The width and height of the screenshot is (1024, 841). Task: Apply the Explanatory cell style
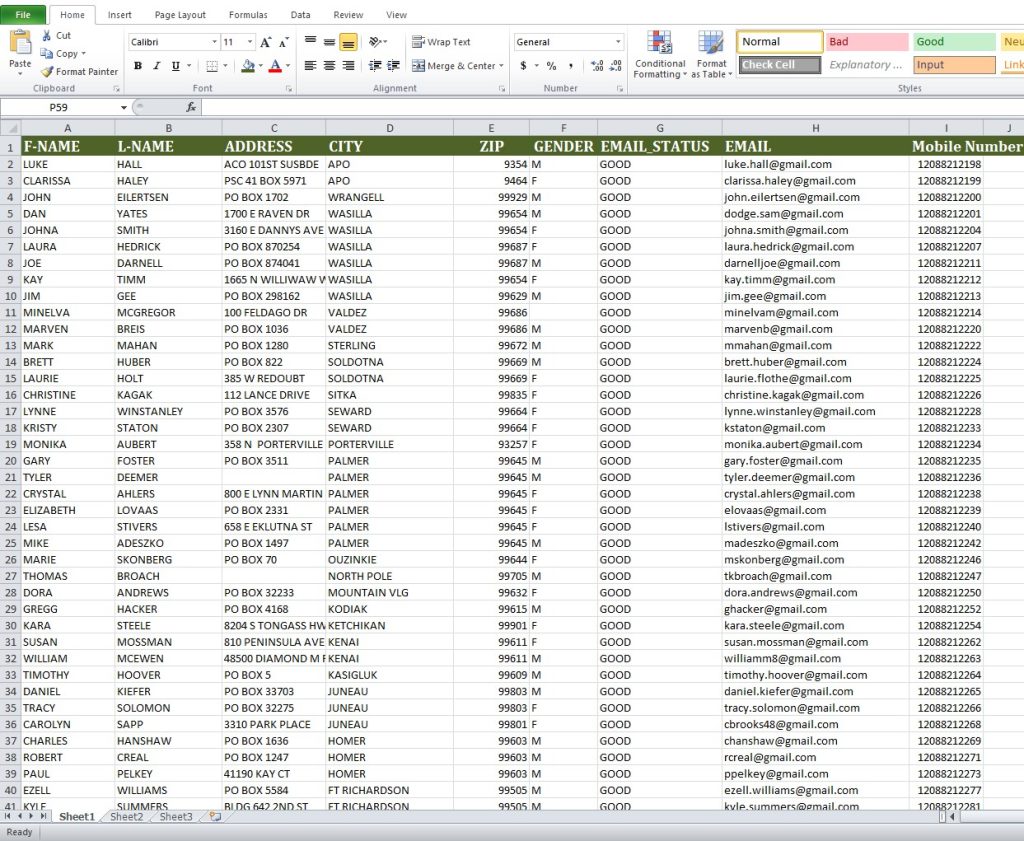[867, 65]
